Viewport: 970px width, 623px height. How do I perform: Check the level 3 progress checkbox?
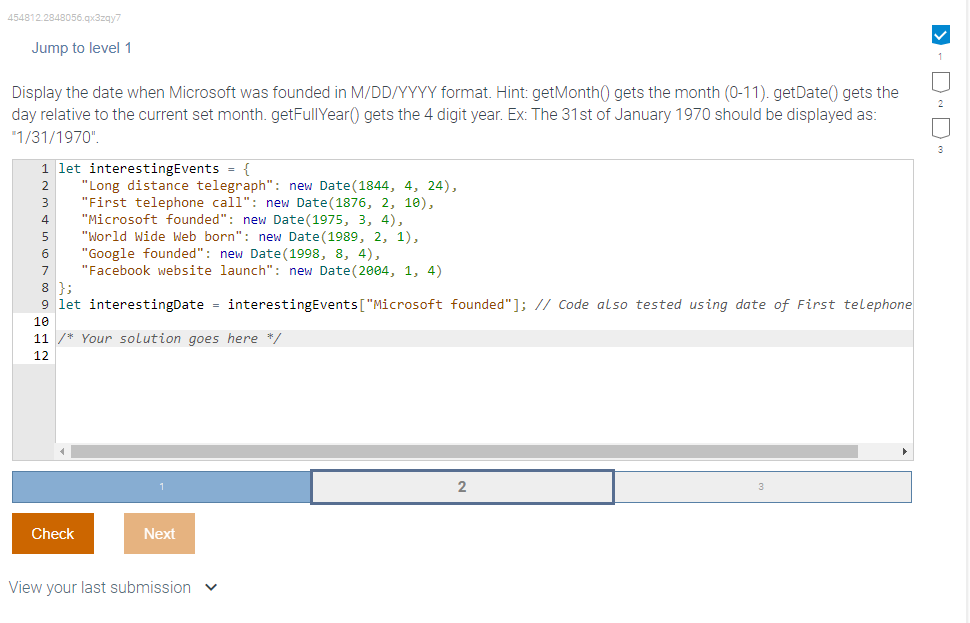click(940, 128)
